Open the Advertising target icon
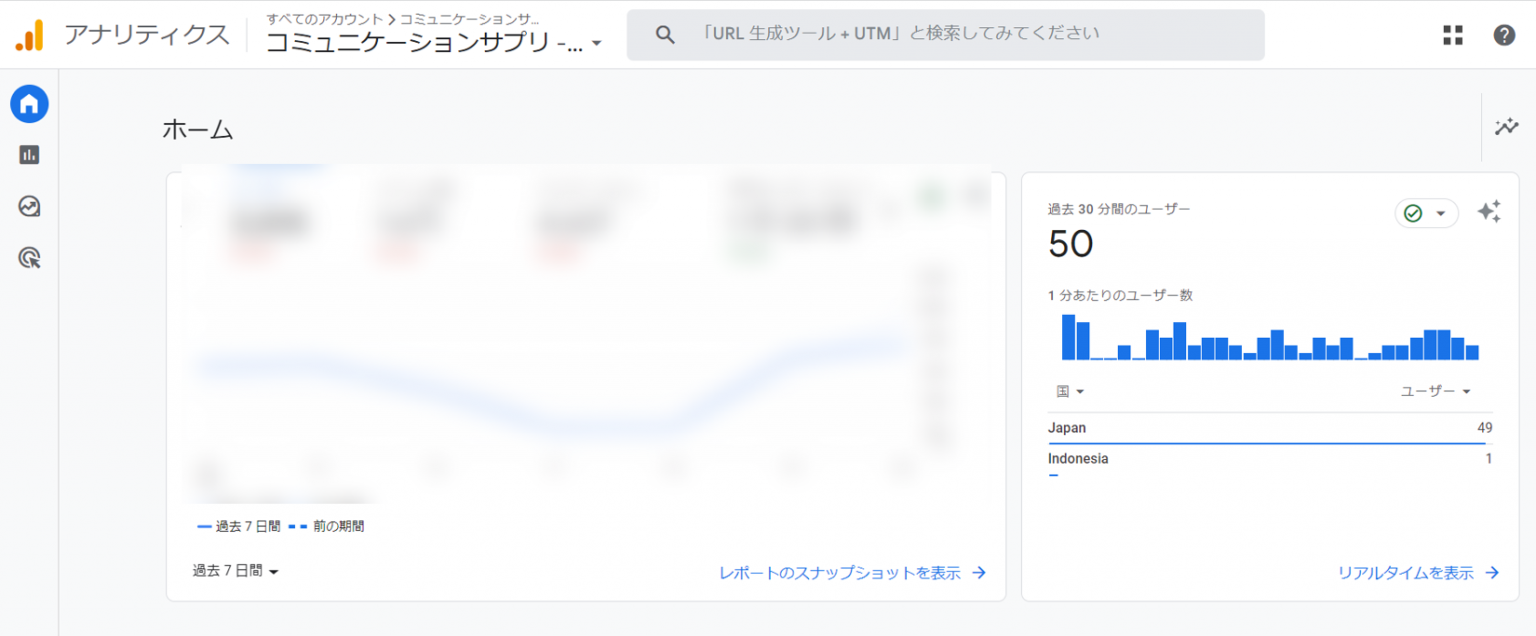Image resolution: width=1536 pixels, height=636 pixels. click(x=29, y=259)
